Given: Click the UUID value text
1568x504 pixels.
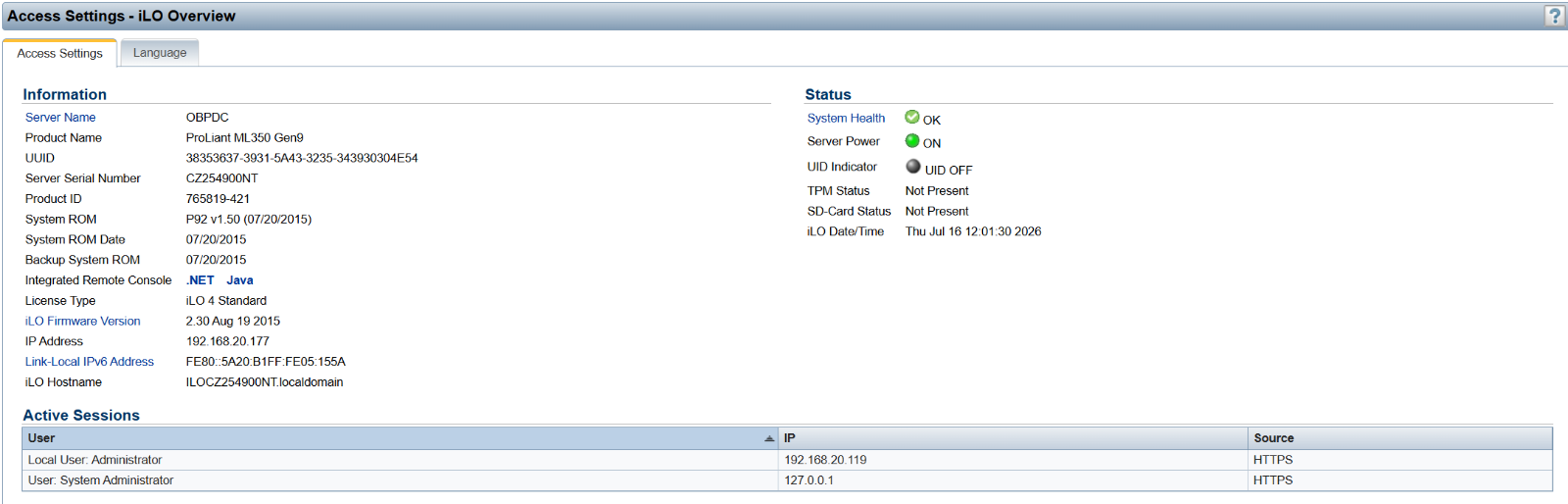Looking at the screenshot, I should (x=302, y=158).
